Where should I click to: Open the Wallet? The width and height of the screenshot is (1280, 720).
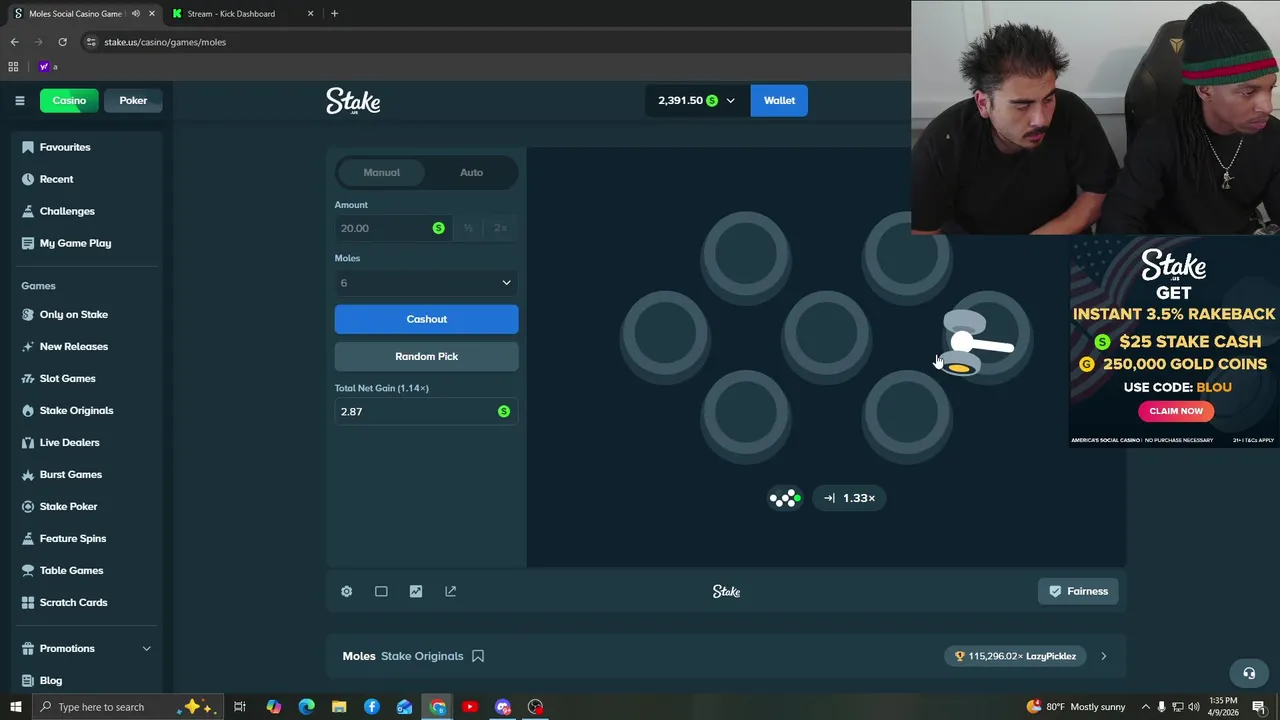click(x=779, y=101)
